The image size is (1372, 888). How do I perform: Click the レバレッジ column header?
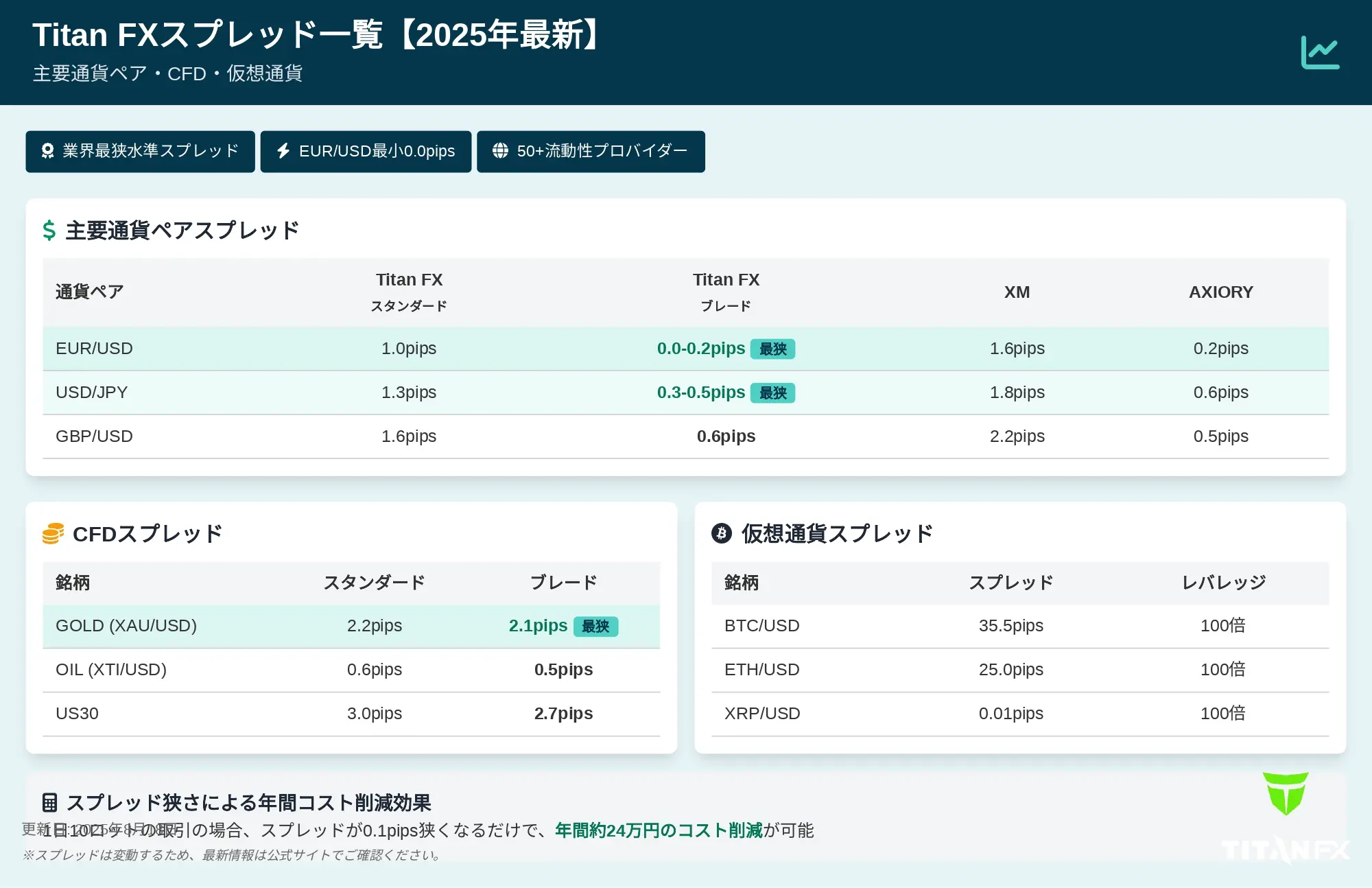[1223, 583]
